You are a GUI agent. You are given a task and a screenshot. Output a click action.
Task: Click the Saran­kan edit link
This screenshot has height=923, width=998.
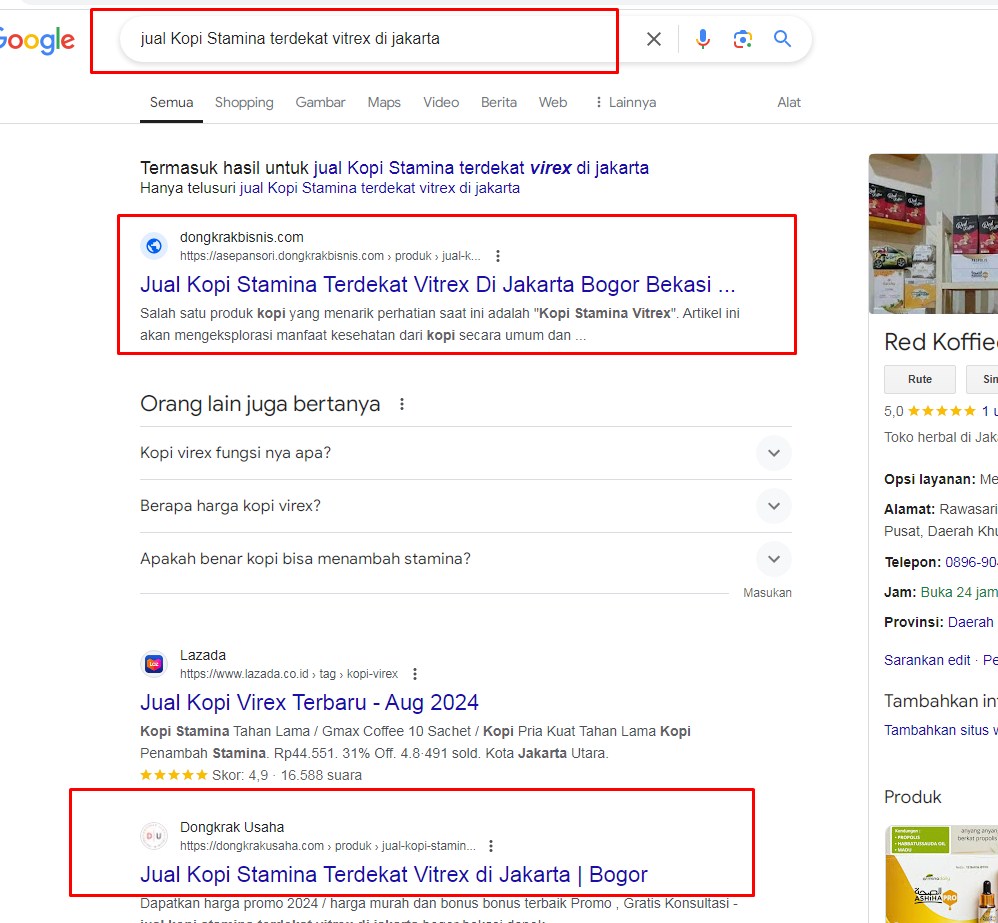pos(927,660)
